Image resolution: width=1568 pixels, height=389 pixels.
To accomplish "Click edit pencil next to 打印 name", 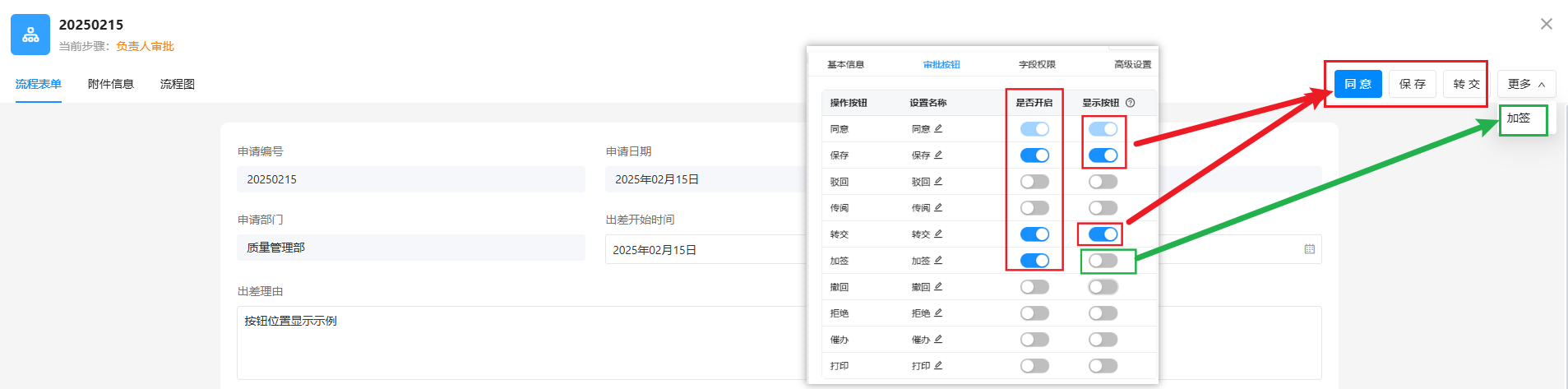I will pyautogui.click(x=938, y=366).
